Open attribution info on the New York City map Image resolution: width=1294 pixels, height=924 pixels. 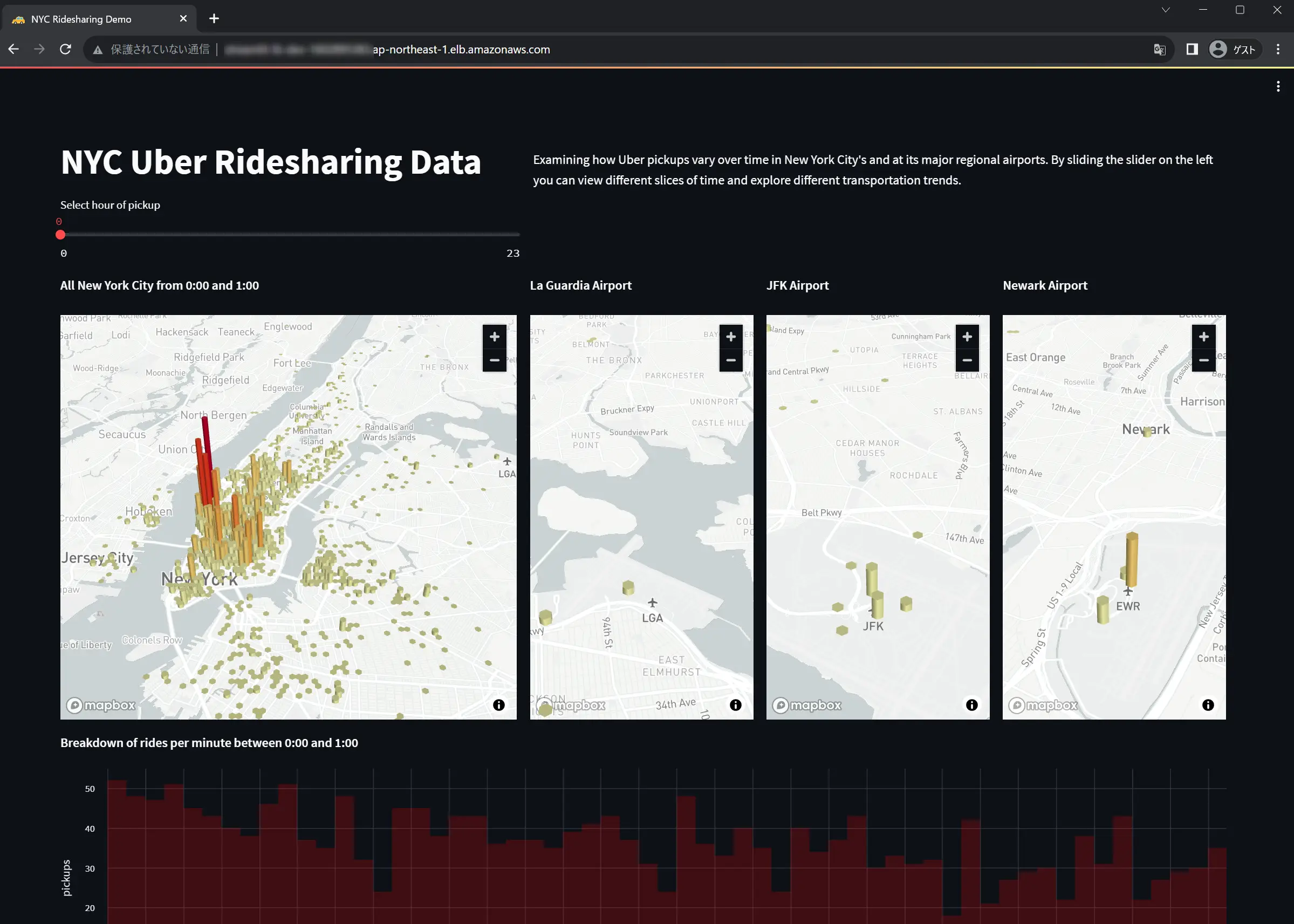coord(499,705)
